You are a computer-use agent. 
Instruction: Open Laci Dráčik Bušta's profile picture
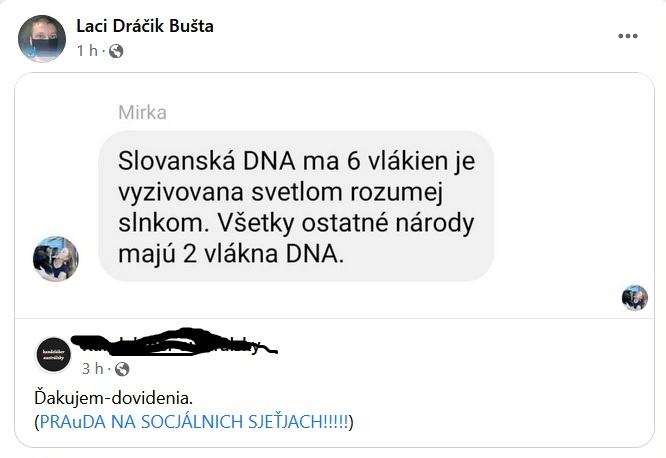tap(41, 38)
